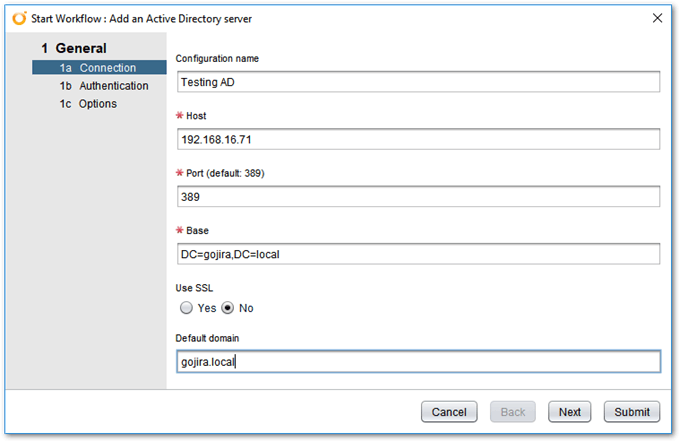Click the Default domain label

207,338
